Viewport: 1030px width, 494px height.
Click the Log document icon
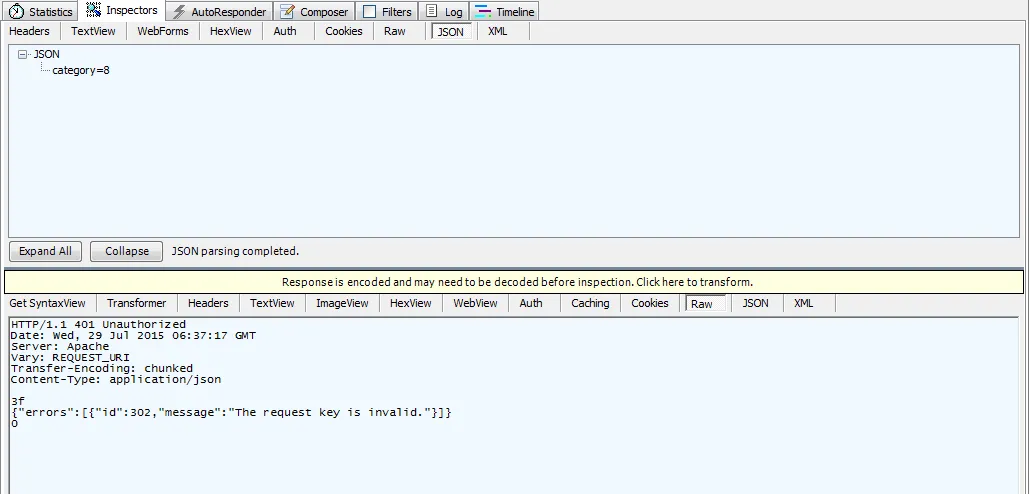431,11
